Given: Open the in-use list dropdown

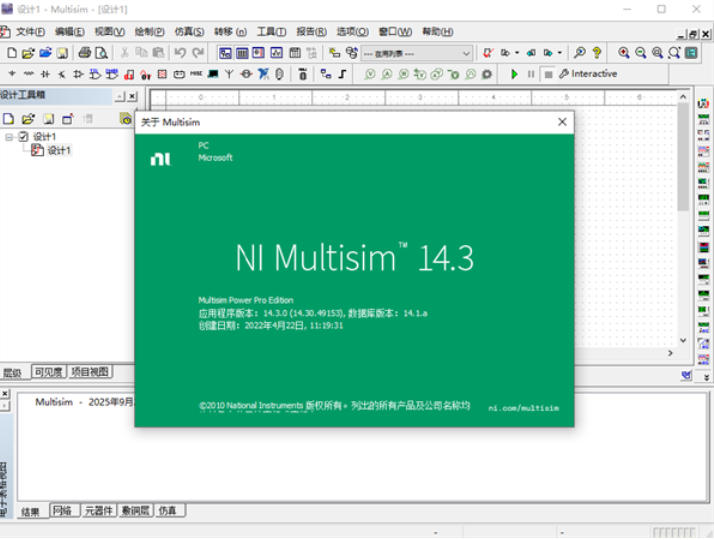Looking at the screenshot, I should click(466, 53).
